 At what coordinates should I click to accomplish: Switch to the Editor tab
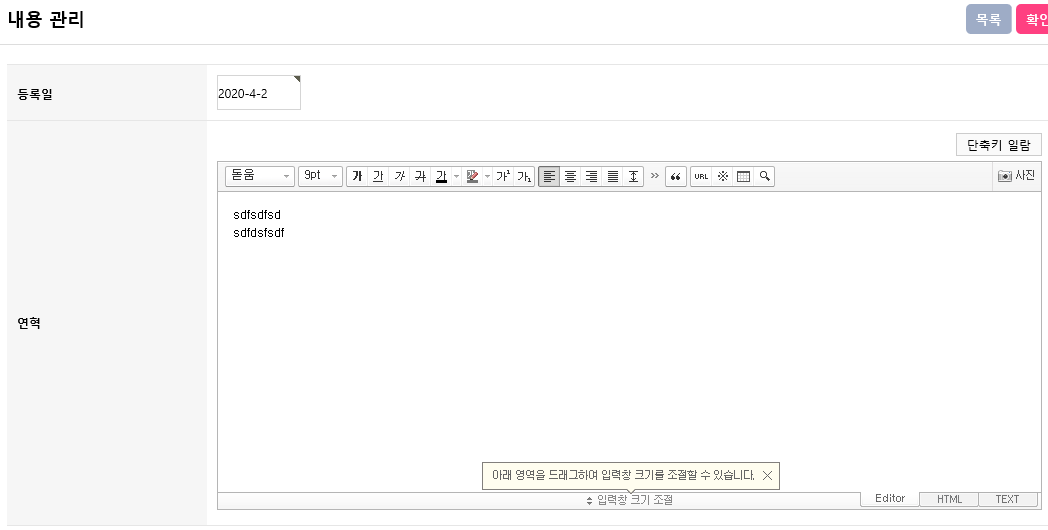(x=890, y=499)
